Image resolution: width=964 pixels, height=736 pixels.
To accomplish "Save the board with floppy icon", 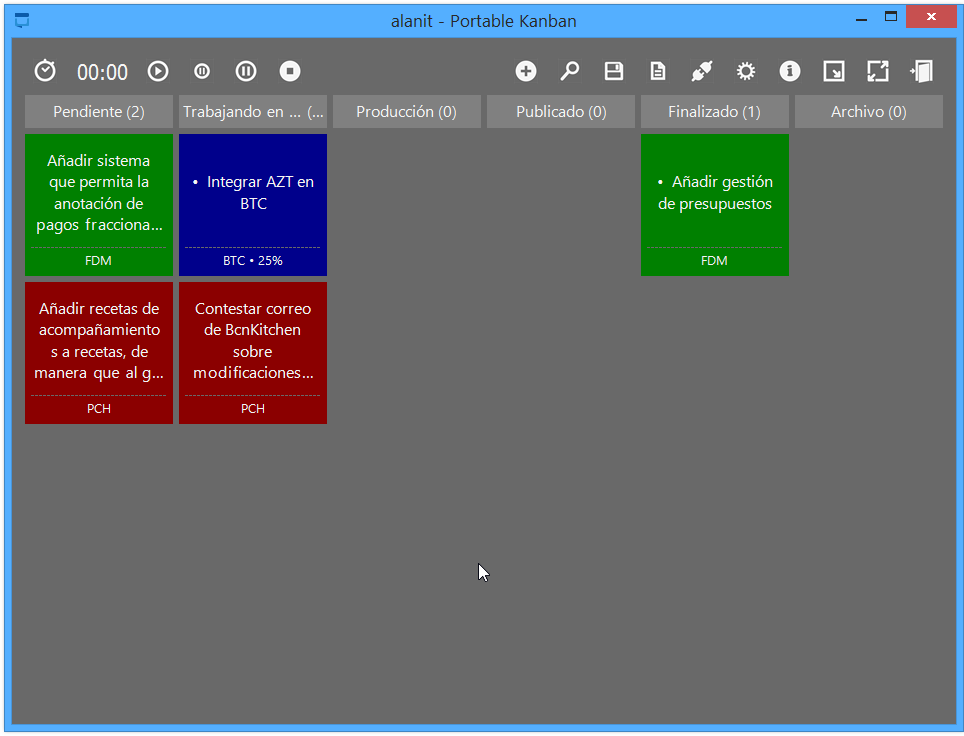I will [614, 71].
